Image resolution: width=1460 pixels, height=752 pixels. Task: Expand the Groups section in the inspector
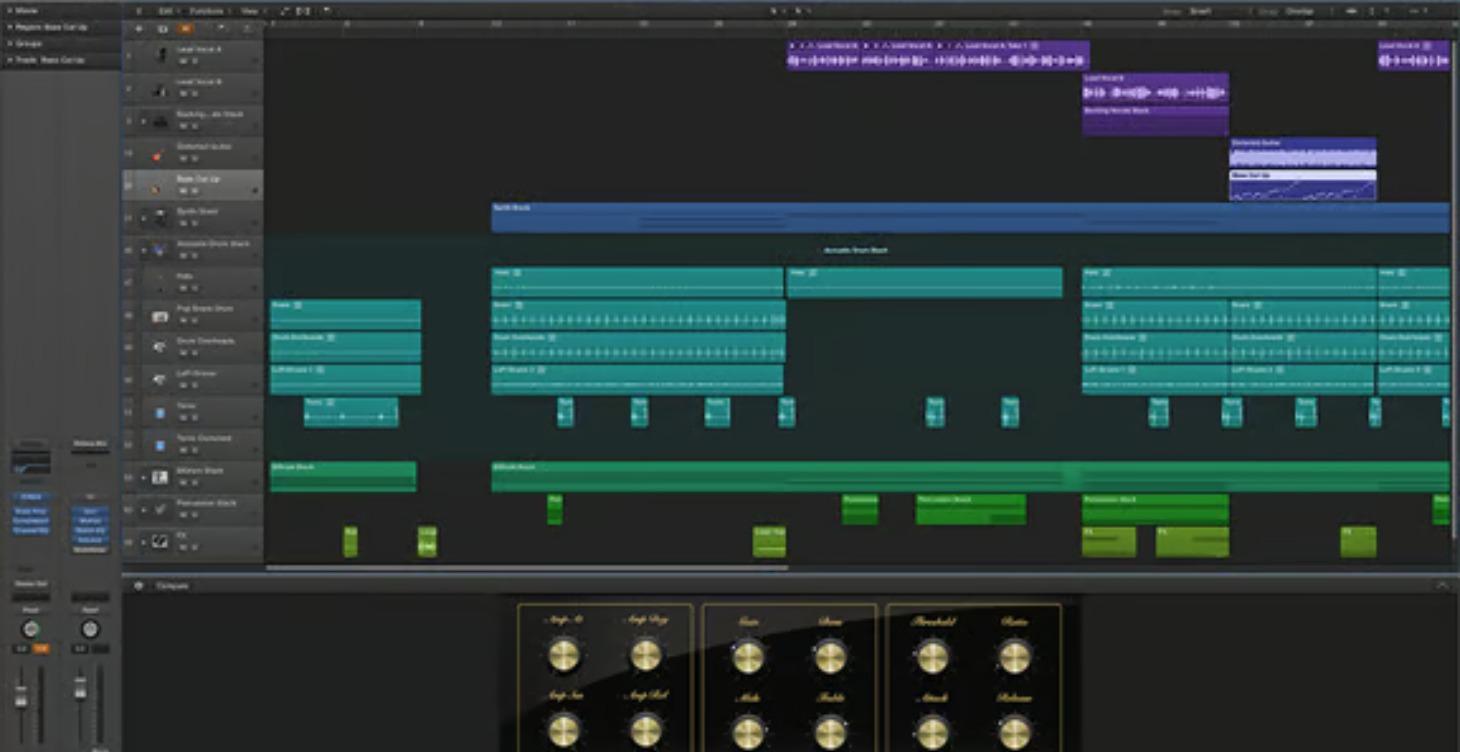[x=9, y=44]
